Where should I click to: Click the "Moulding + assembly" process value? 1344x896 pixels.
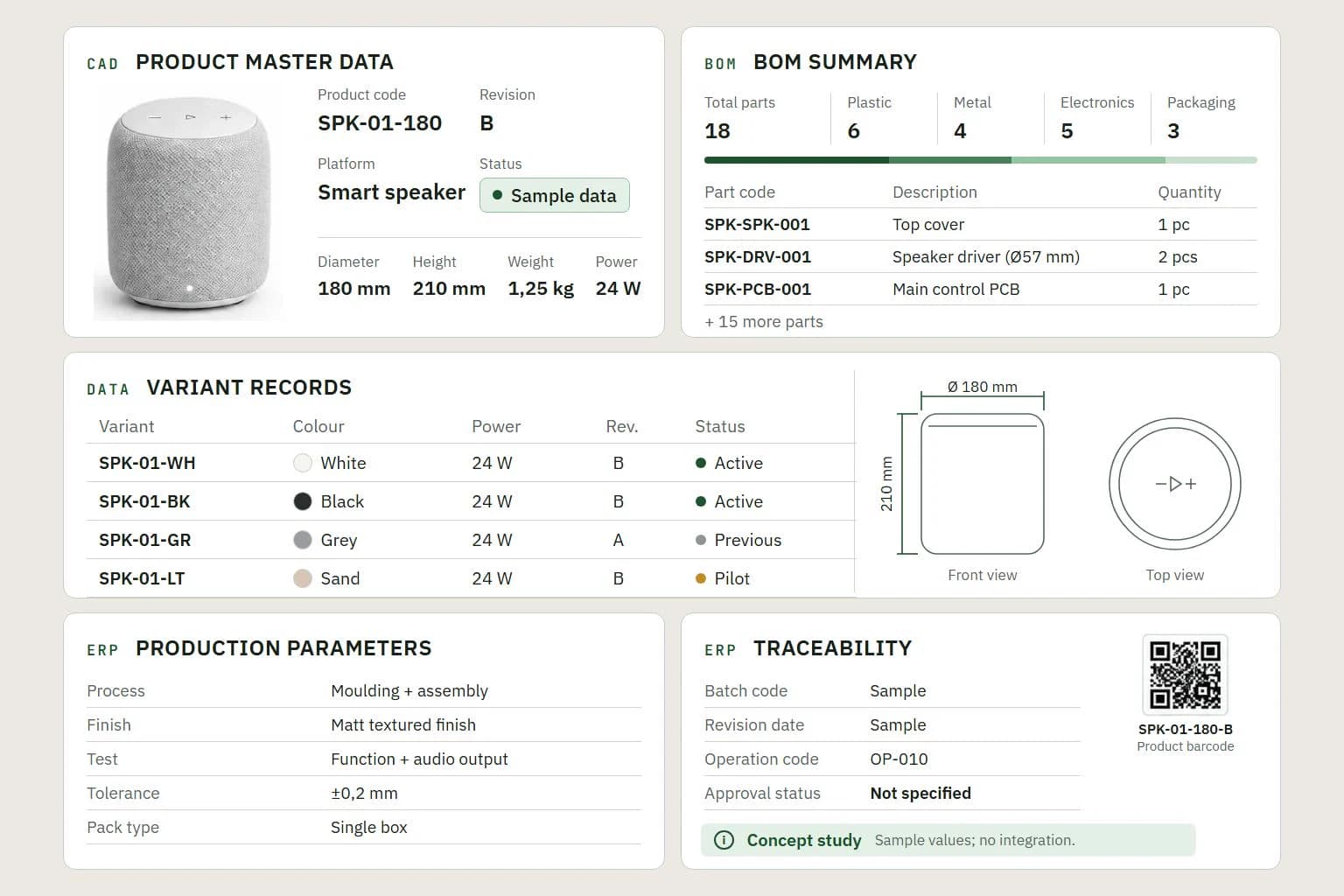coord(409,690)
